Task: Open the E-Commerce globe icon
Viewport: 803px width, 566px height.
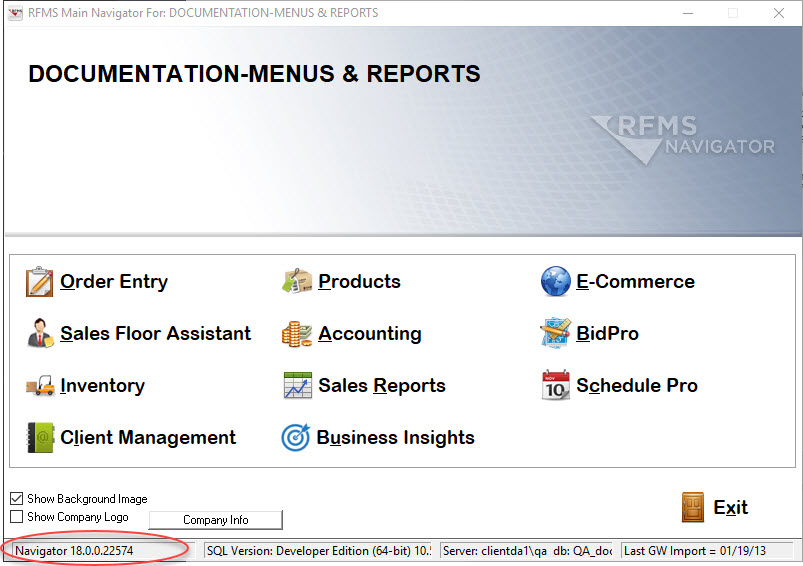Action: [556, 281]
